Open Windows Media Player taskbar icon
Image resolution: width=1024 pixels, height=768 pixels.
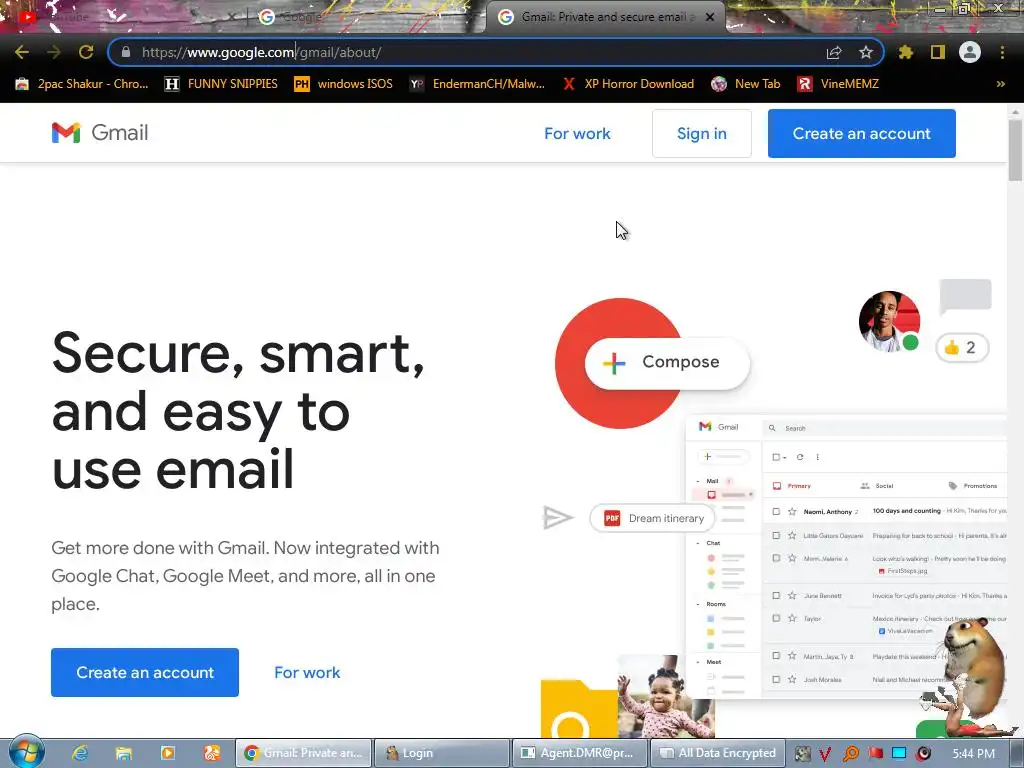pos(168,753)
